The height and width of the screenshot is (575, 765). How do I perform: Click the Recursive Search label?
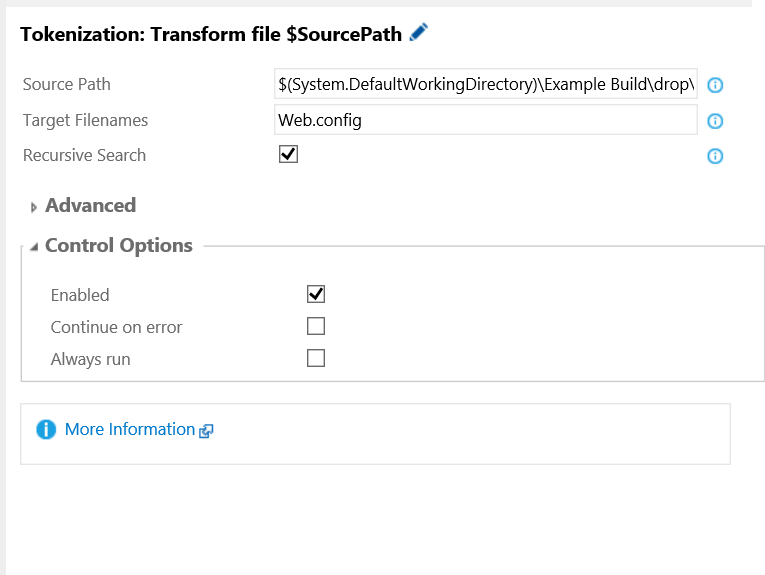(x=84, y=155)
